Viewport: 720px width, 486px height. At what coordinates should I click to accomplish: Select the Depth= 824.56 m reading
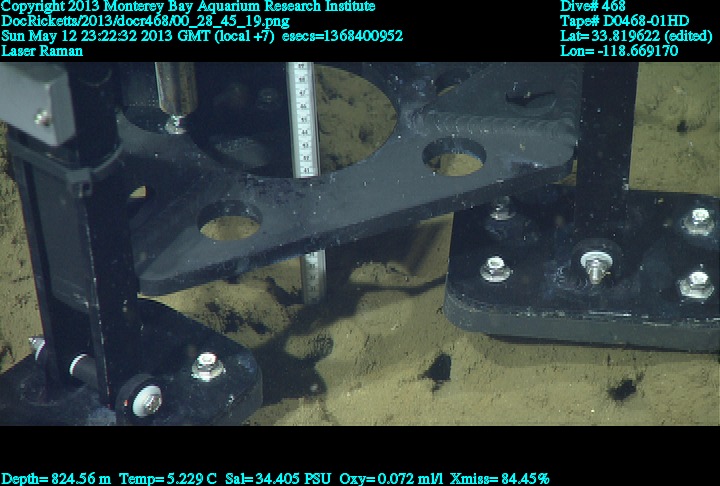pyautogui.click(x=56, y=479)
